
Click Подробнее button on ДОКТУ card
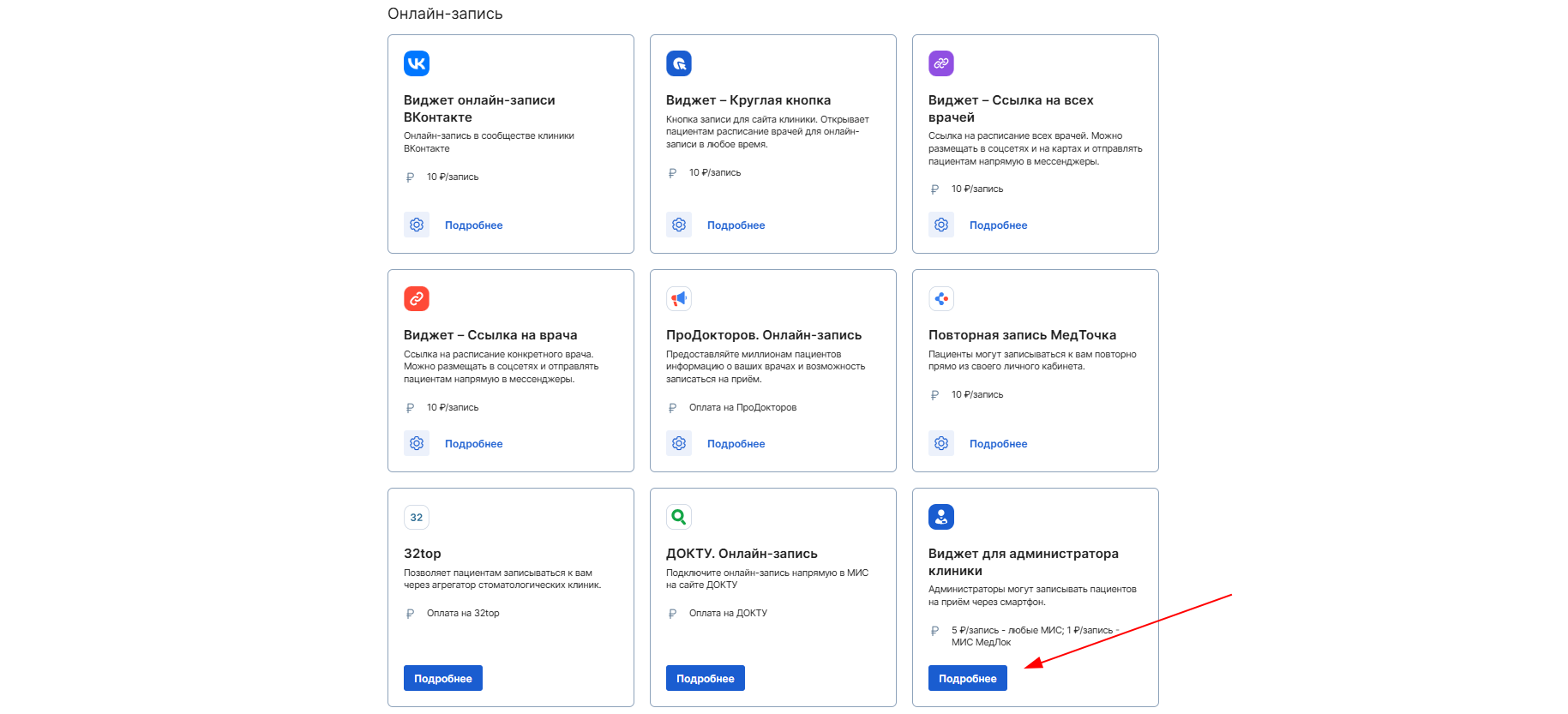706,678
